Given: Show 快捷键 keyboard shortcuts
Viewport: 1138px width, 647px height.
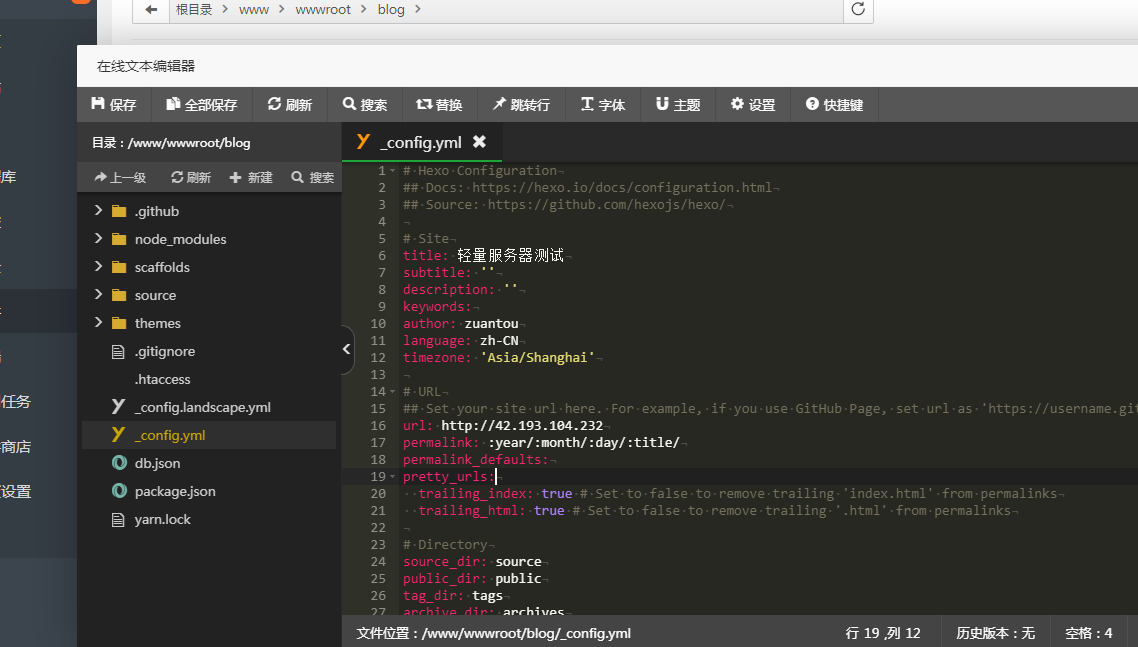Looking at the screenshot, I should 835,105.
